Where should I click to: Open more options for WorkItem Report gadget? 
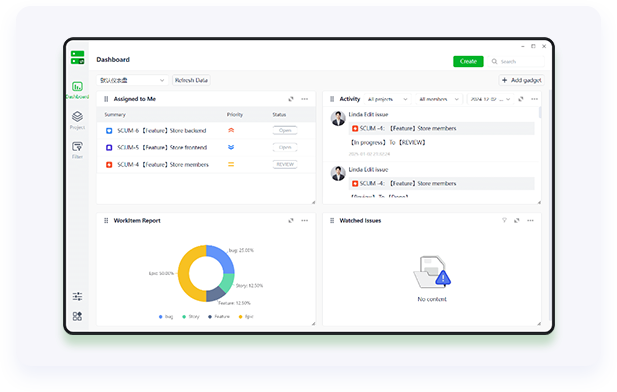[305, 220]
